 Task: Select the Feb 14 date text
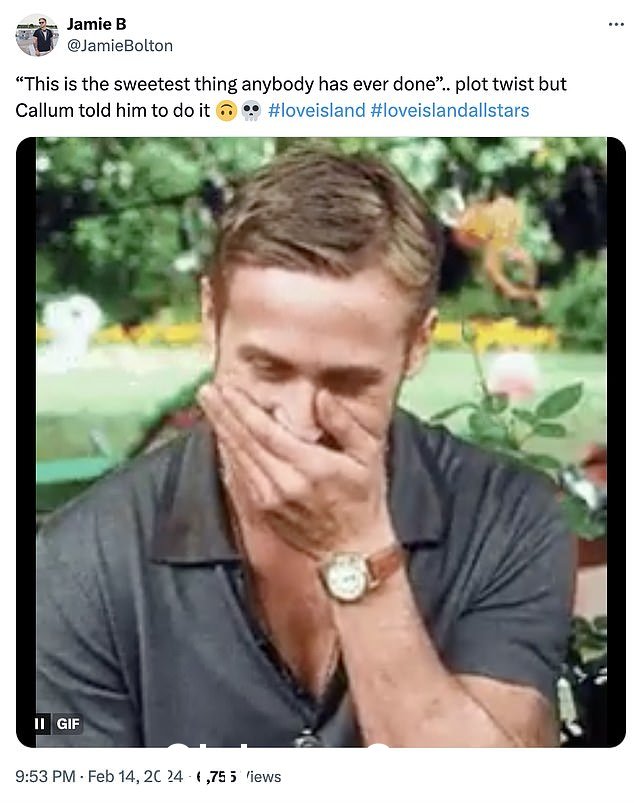tap(135, 776)
